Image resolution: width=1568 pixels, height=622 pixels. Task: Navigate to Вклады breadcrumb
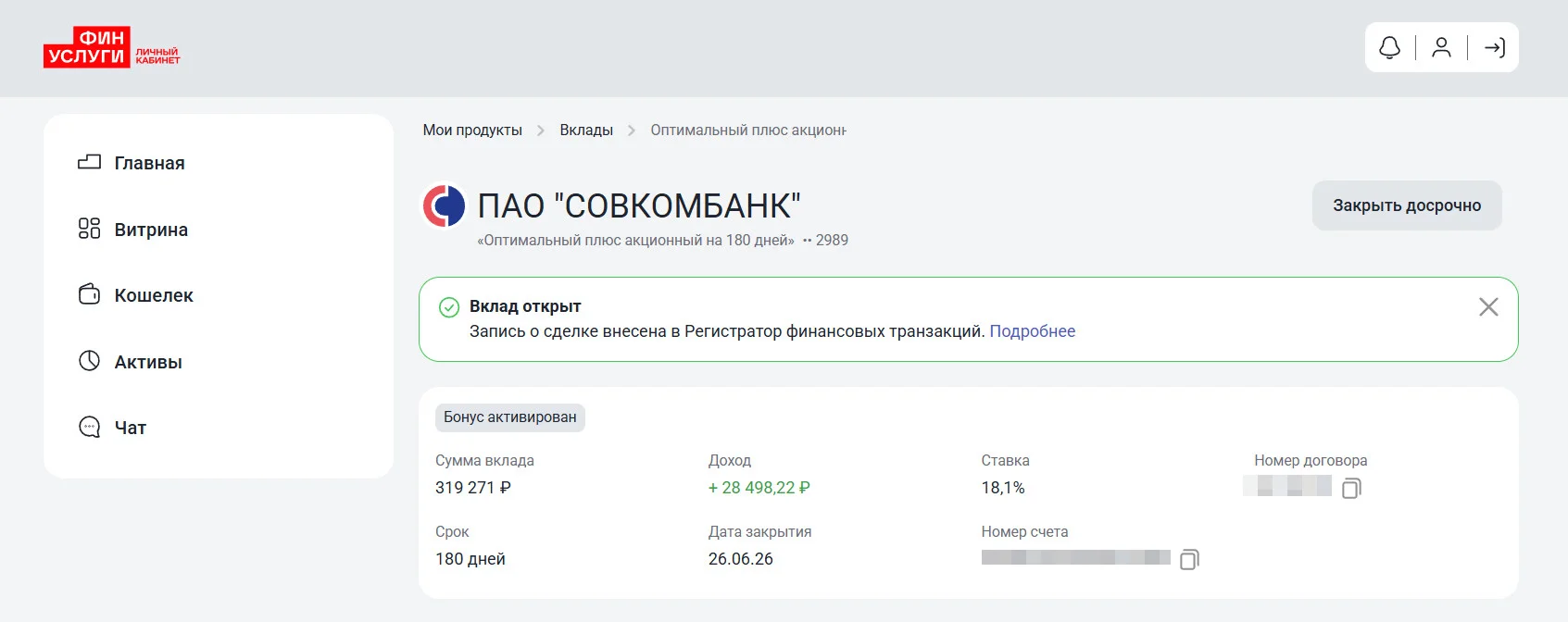(x=586, y=131)
